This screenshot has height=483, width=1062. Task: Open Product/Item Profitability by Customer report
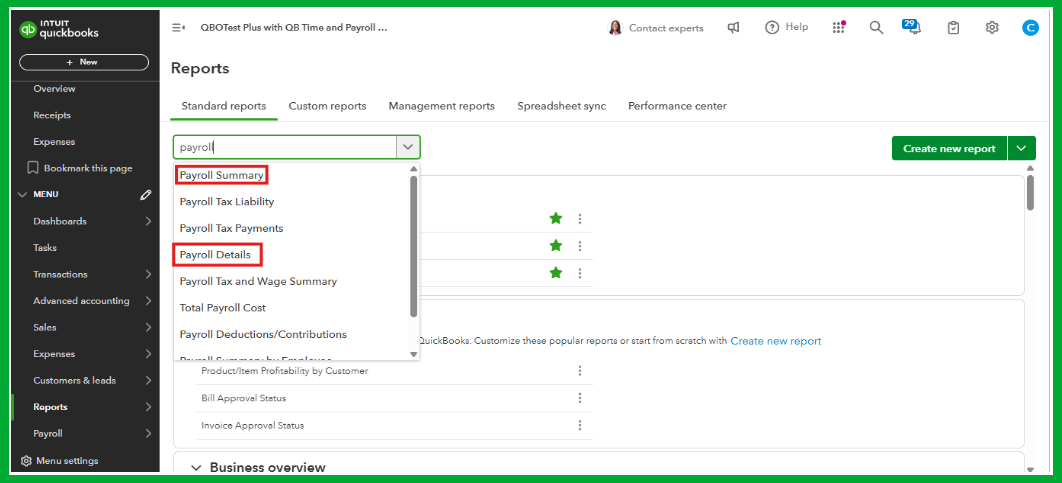click(285, 371)
